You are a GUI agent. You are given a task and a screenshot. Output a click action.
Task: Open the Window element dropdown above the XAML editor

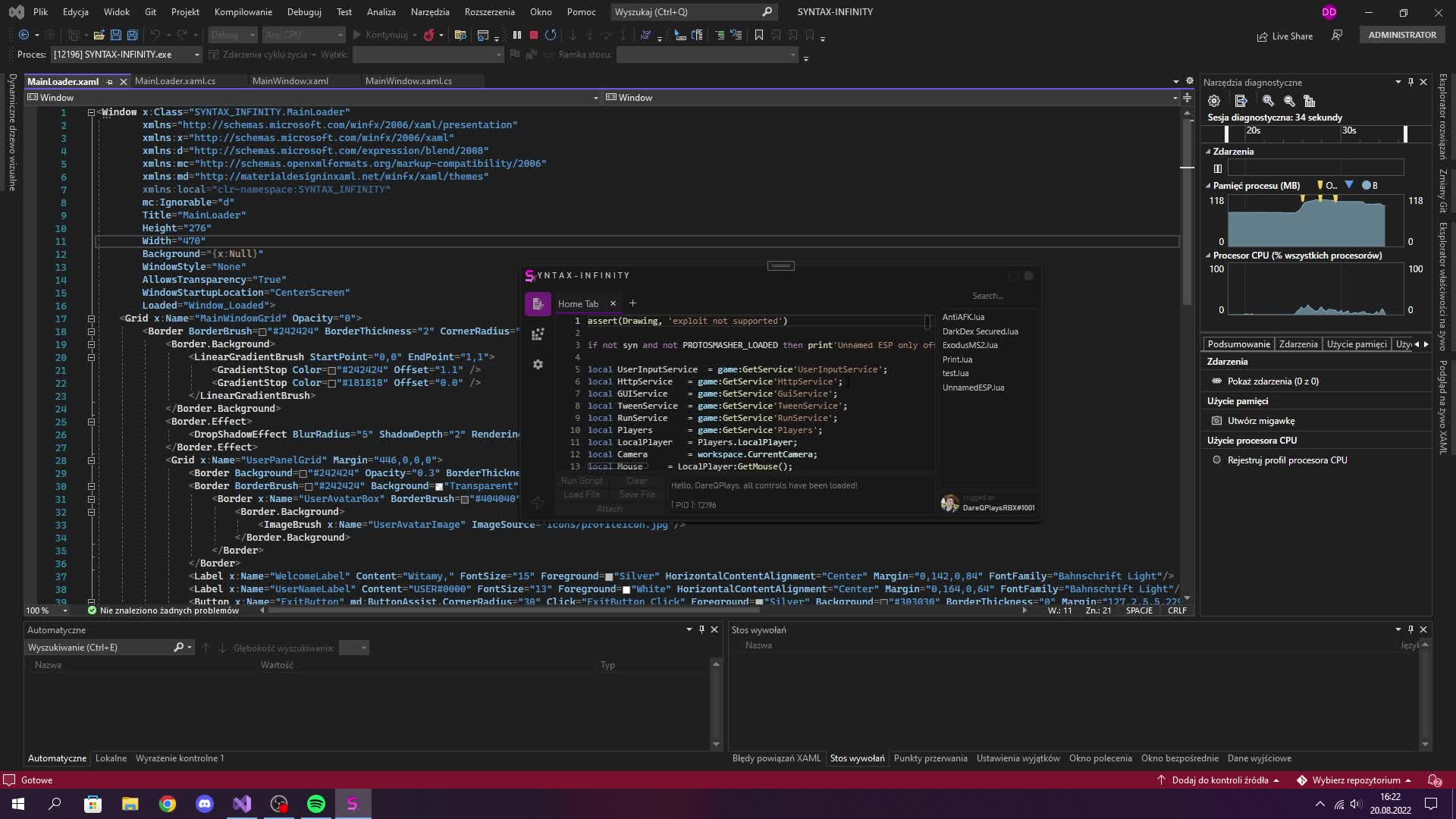(595, 97)
